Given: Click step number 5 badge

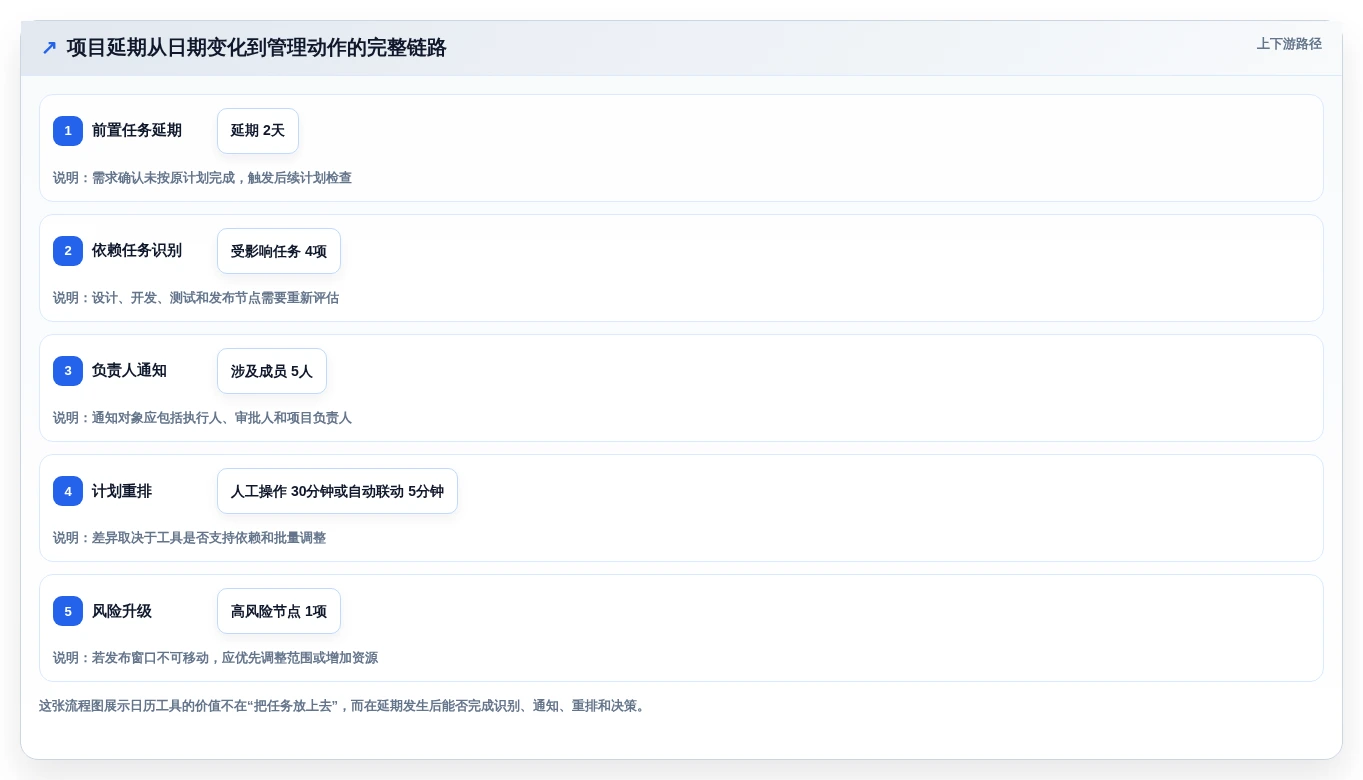Looking at the screenshot, I should (x=68, y=611).
